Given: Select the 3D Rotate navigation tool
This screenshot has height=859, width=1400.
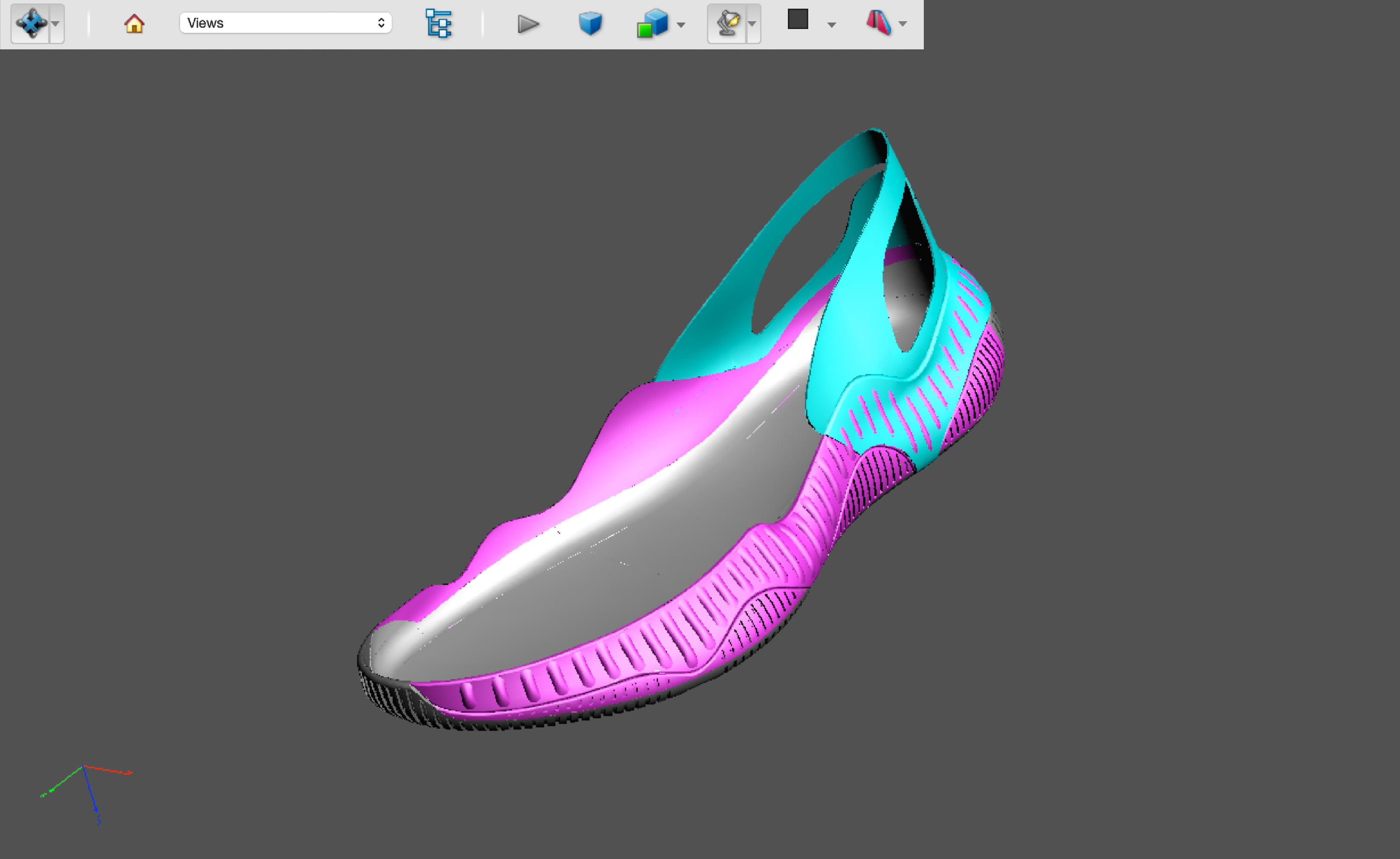Looking at the screenshot, I should click(31, 24).
